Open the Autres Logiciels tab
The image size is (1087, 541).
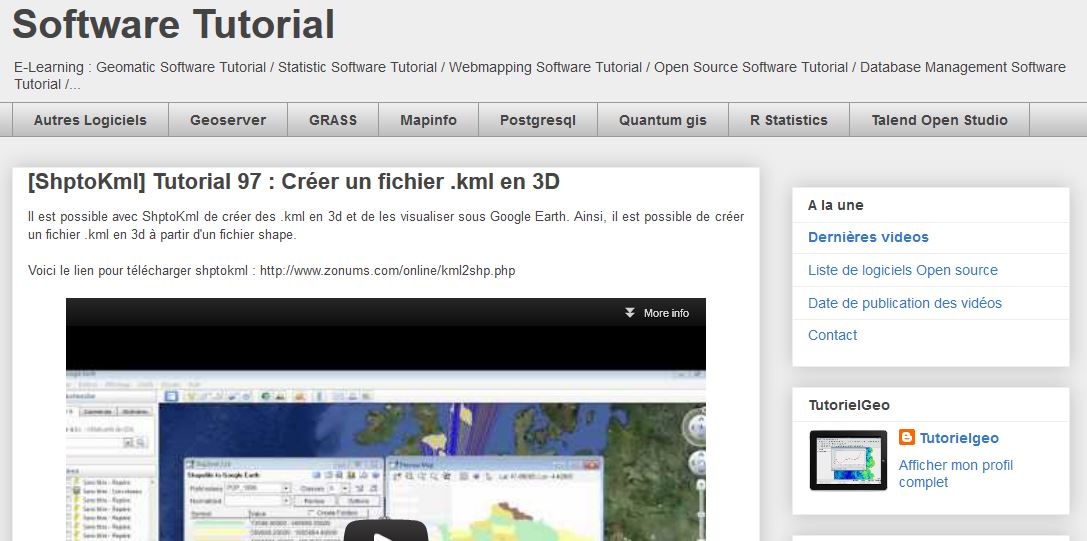click(90, 120)
